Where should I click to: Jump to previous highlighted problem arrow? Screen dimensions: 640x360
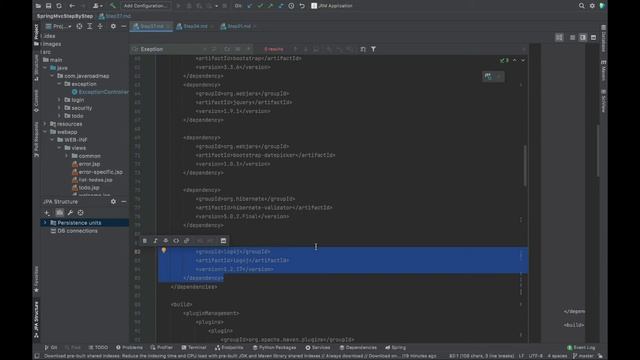(514, 60)
